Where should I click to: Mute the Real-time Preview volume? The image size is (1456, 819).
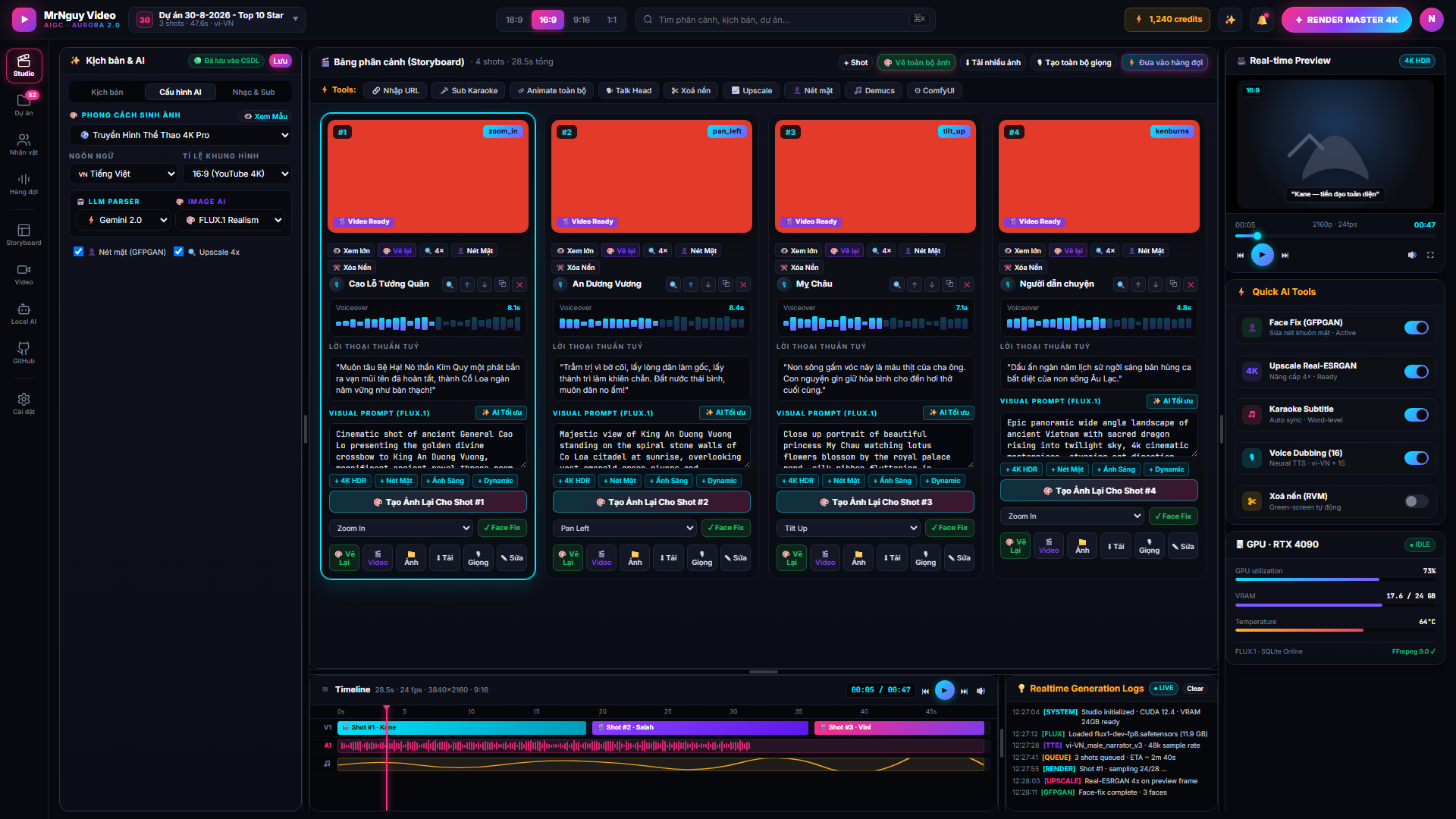coord(1412,255)
